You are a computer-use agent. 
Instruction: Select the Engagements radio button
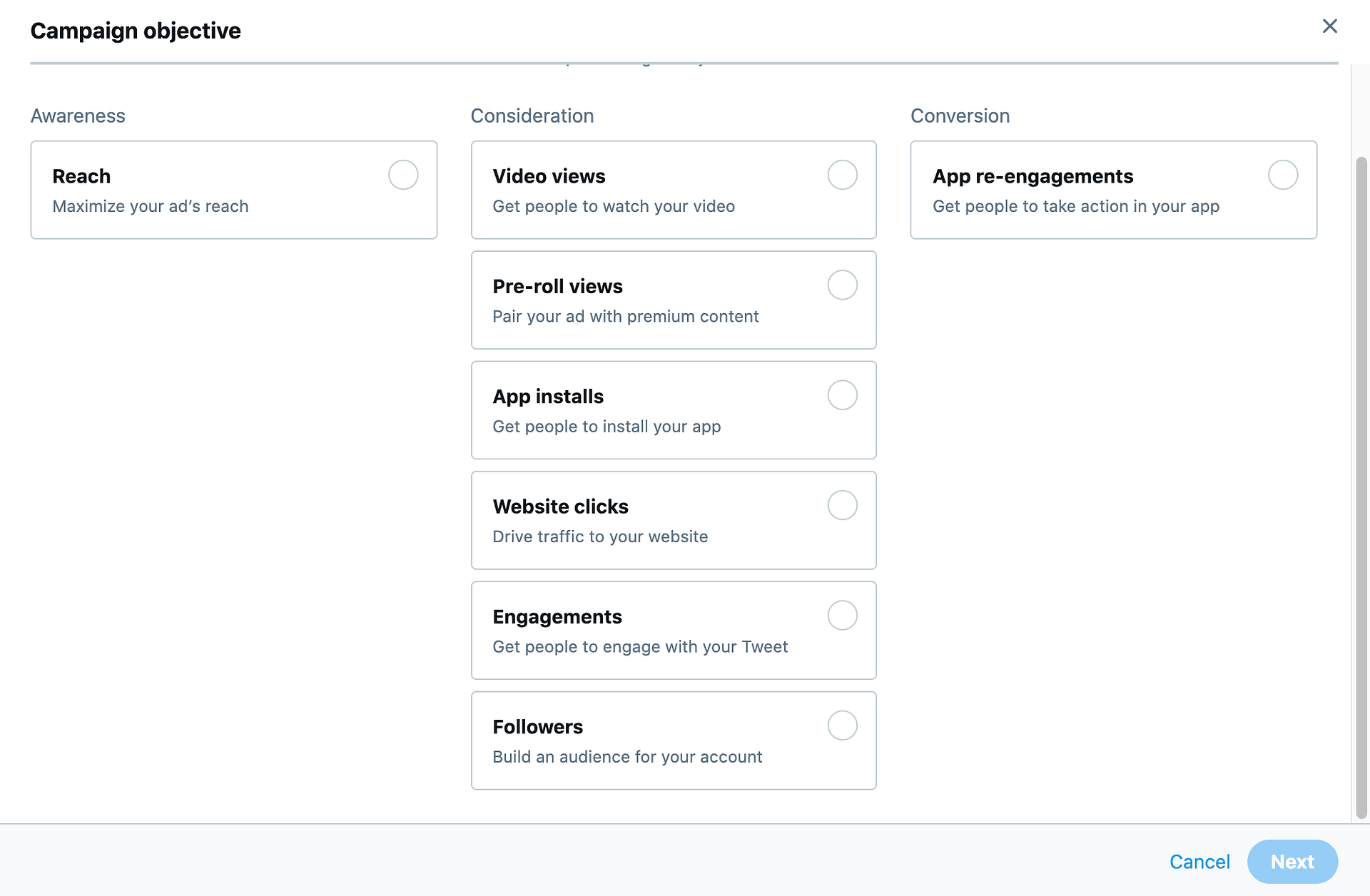coord(842,615)
